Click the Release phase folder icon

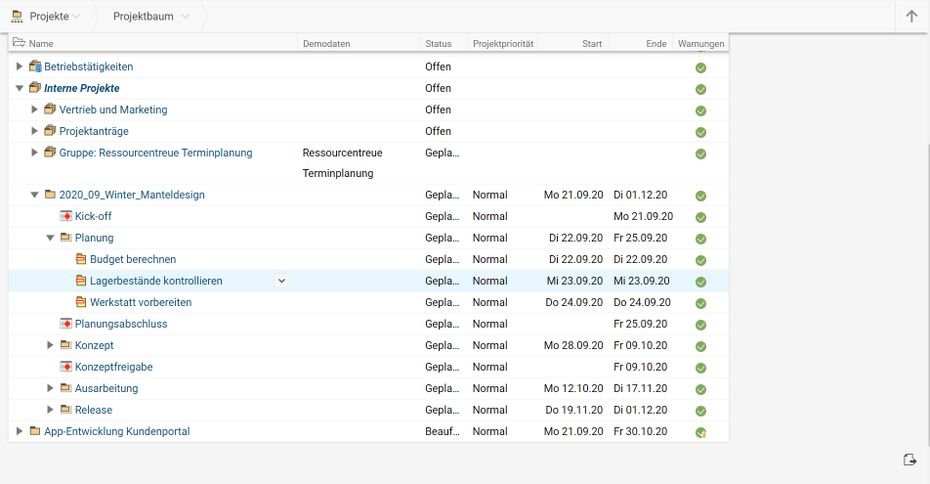point(66,409)
